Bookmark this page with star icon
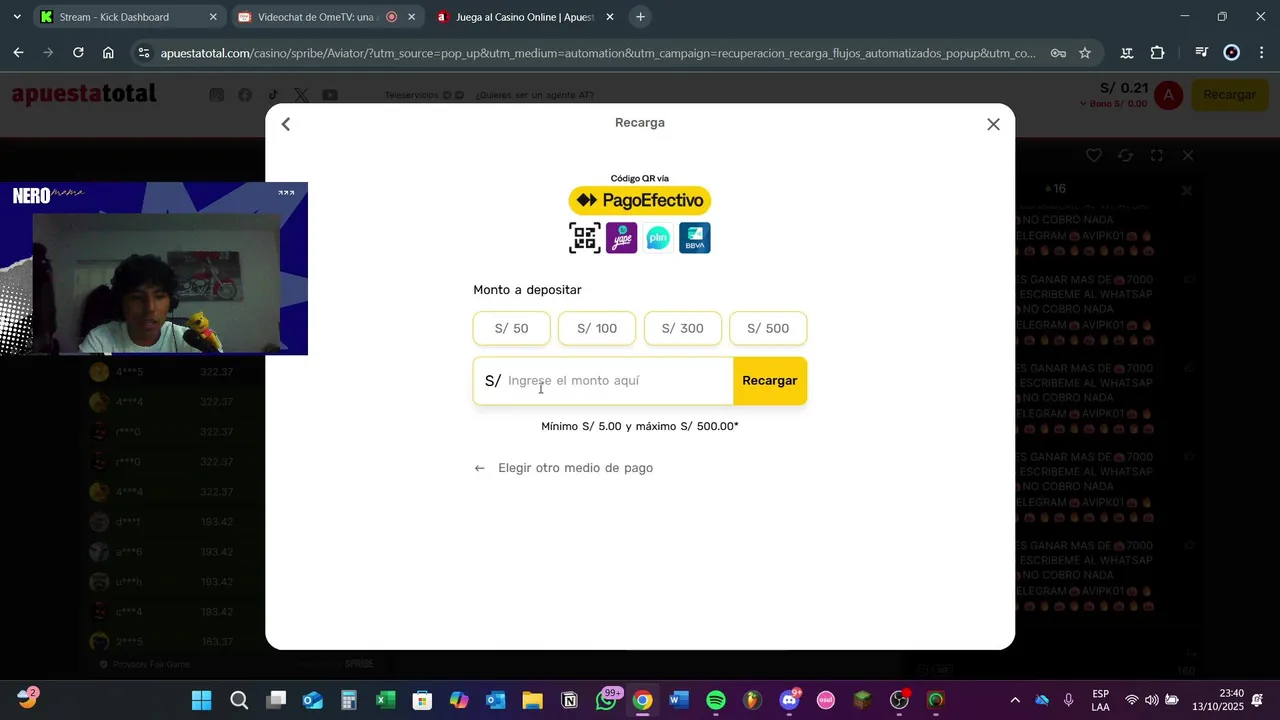1280x720 pixels. click(1085, 53)
